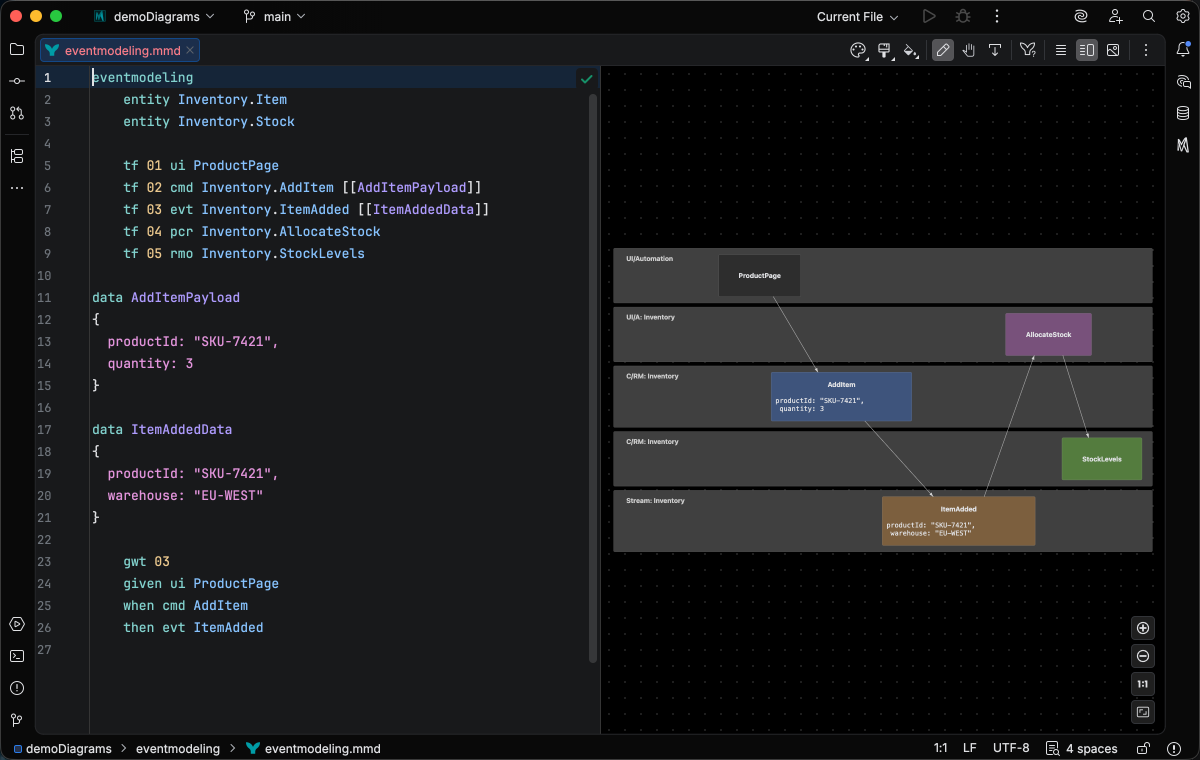Viewport: 1200px width, 760px height.
Task: Open the Mermaid tool window in the right sidebar
Action: coord(1184,145)
